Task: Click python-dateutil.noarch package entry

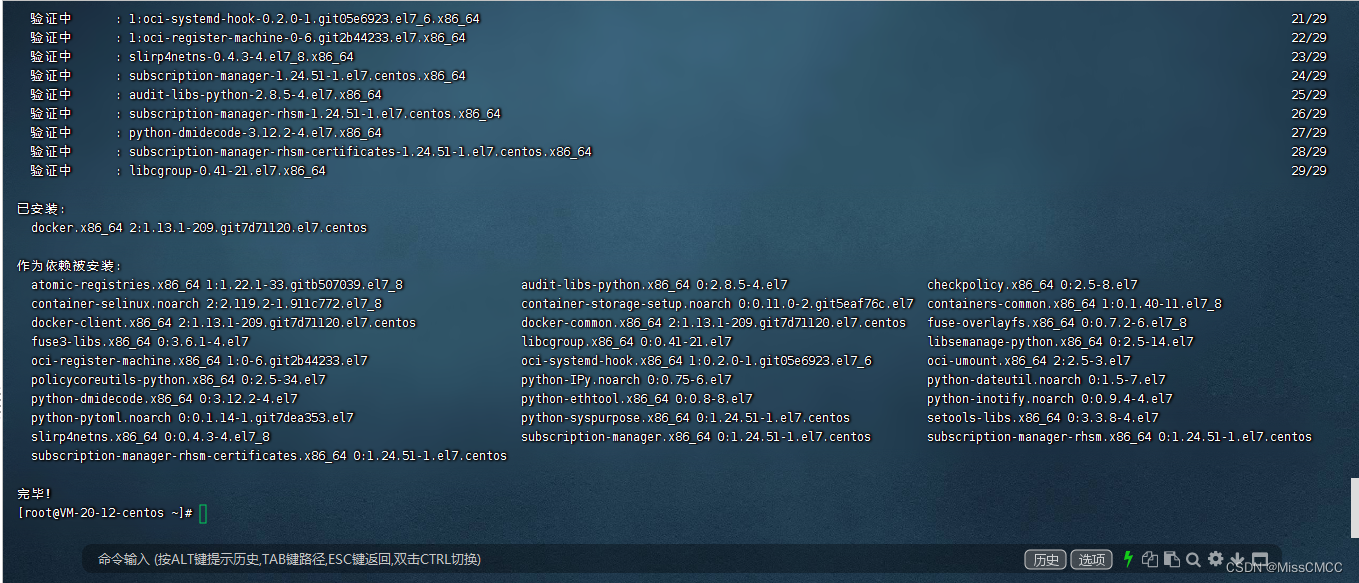Action: [x=1046, y=380]
